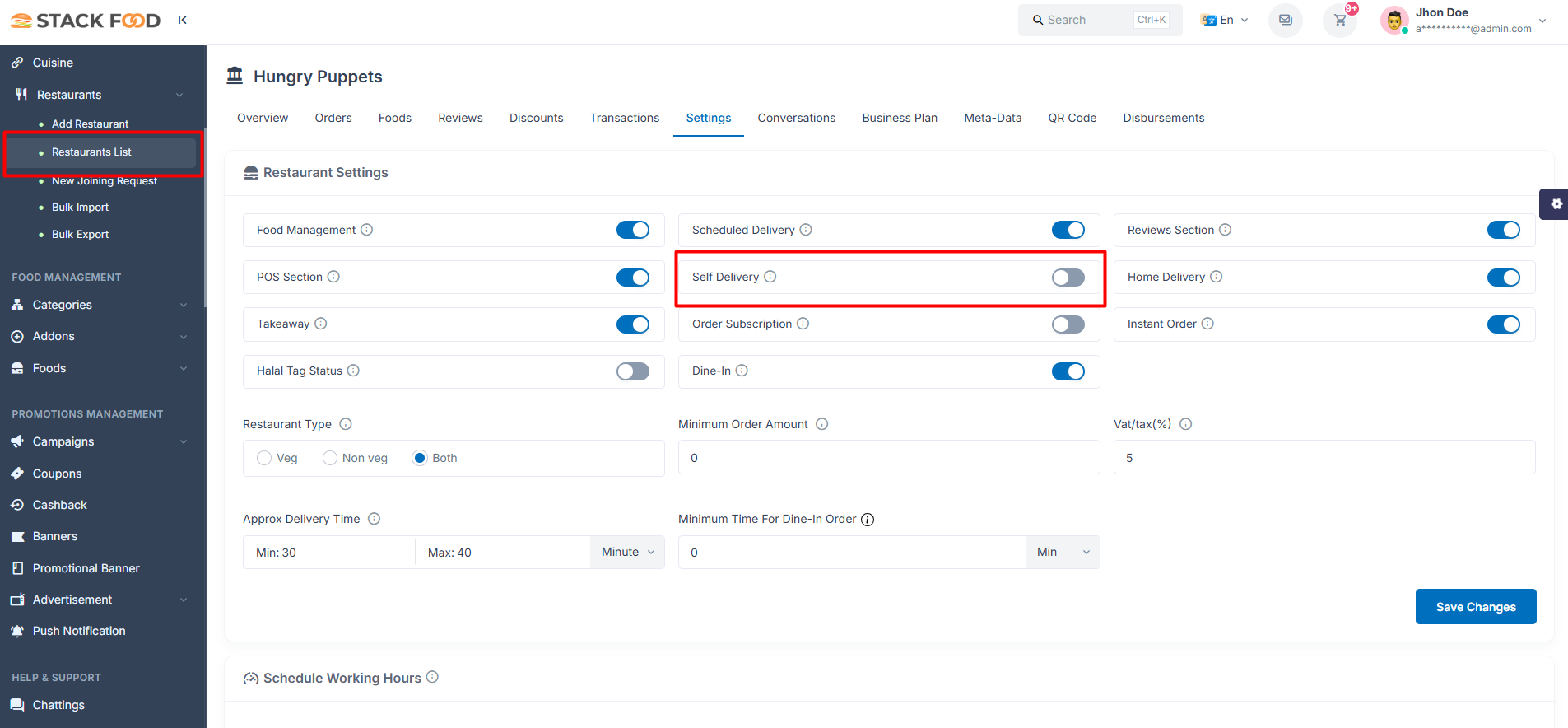Switch to the Orders tab
1568x728 pixels.
[333, 118]
